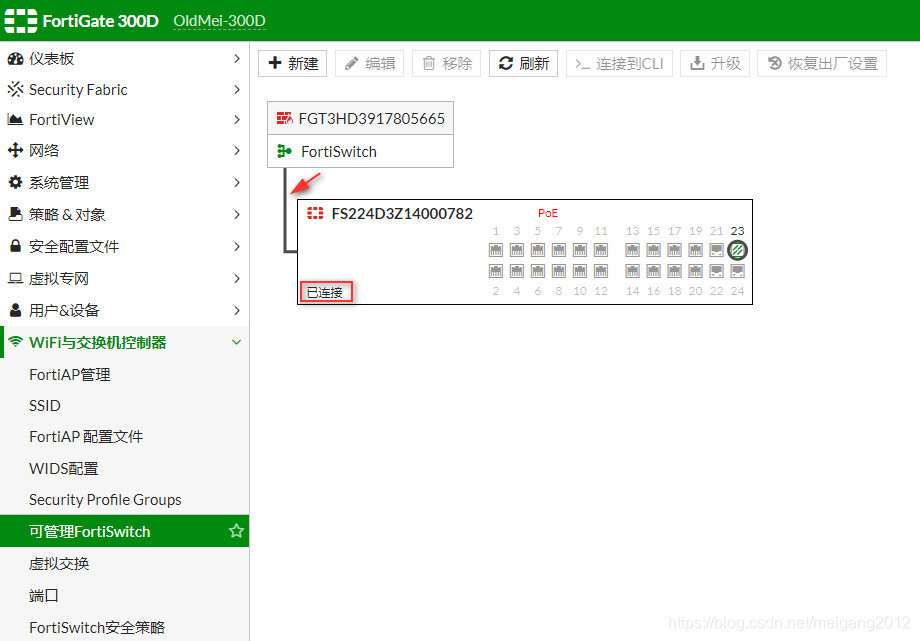Image resolution: width=920 pixels, height=641 pixels.
Task: Click the dashboard gauge icon beside 仪表板
Action: point(15,59)
